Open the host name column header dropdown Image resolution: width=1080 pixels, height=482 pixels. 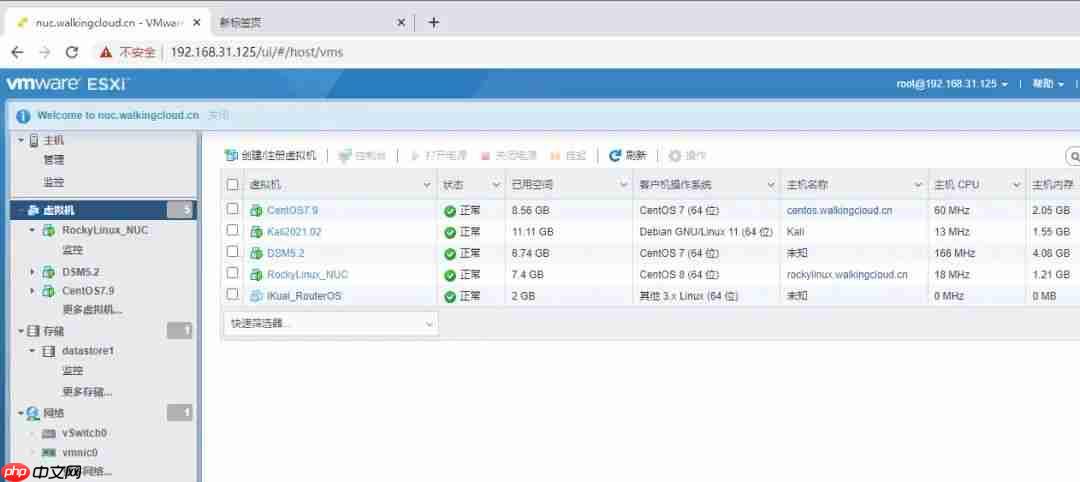(x=918, y=185)
